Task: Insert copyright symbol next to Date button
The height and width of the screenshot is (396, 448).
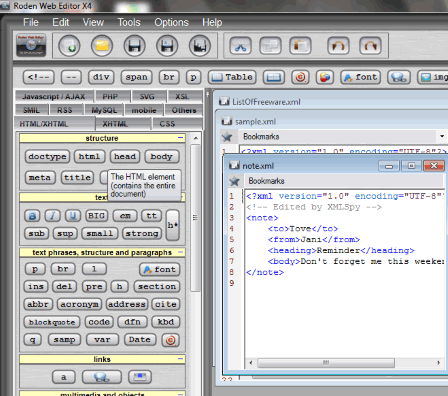Action: pyautogui.click(x=171, y=340)
